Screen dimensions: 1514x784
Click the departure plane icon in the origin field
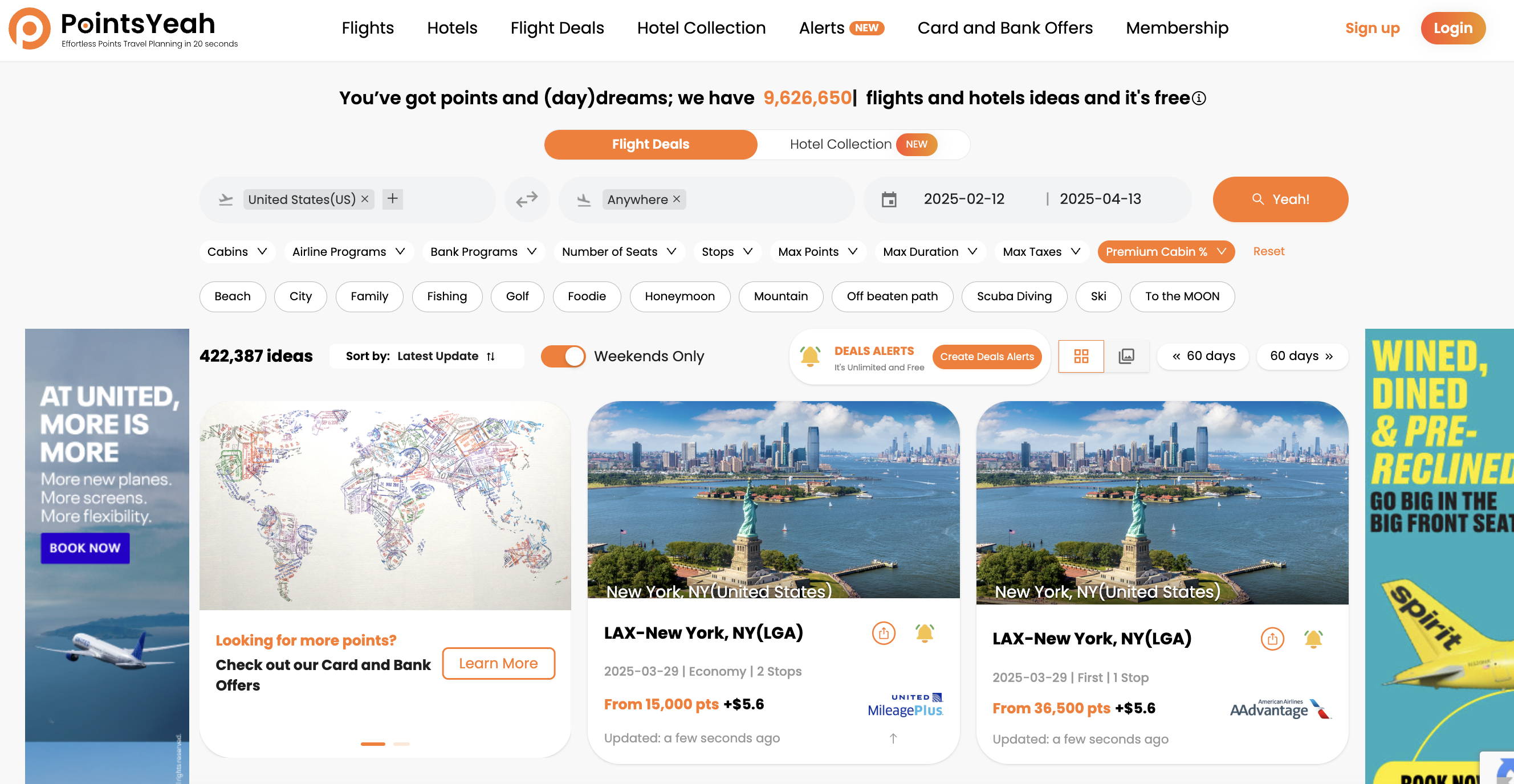[226, 199]
